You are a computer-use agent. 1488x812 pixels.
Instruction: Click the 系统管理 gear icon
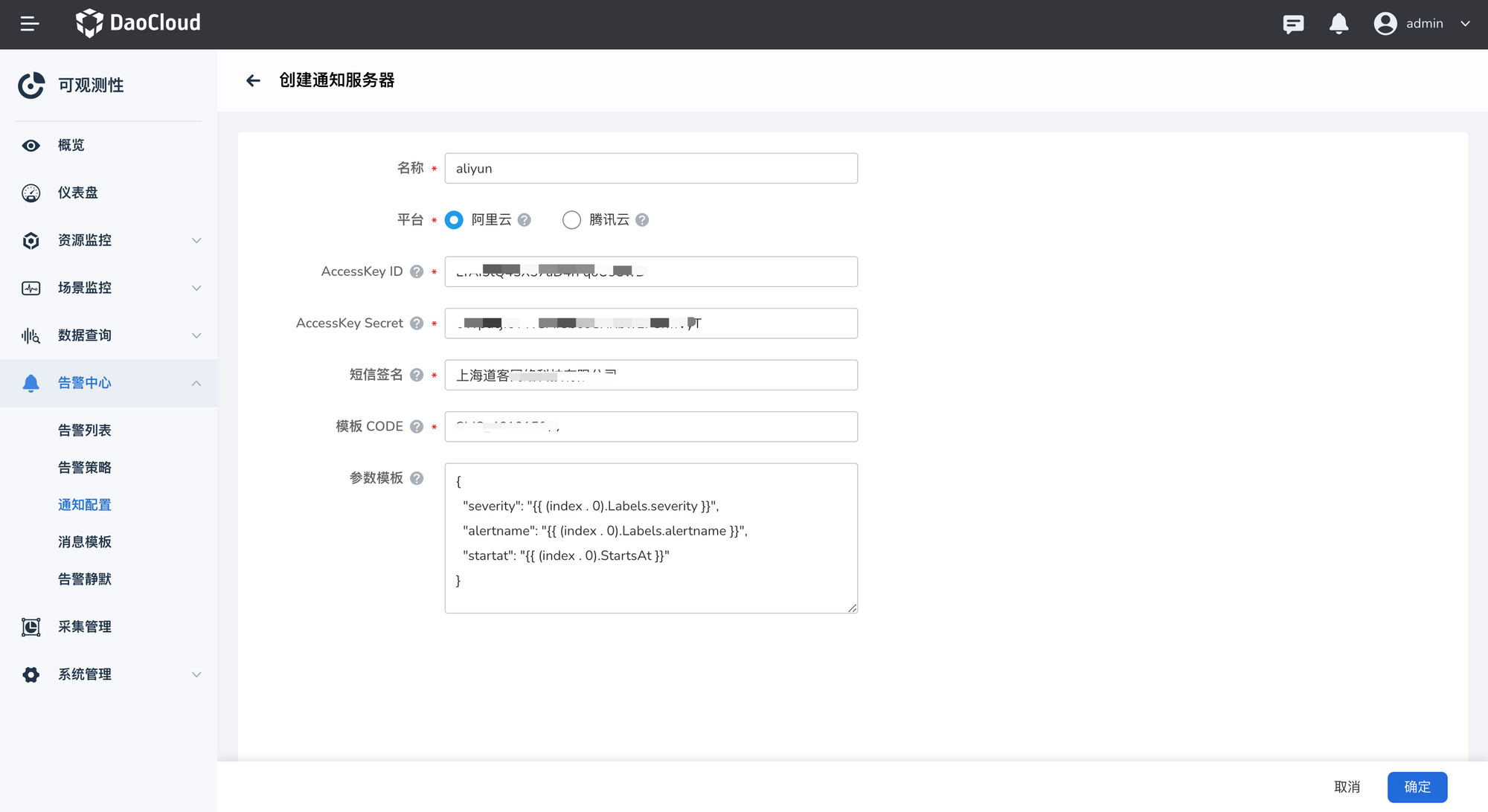click(31, 675)
